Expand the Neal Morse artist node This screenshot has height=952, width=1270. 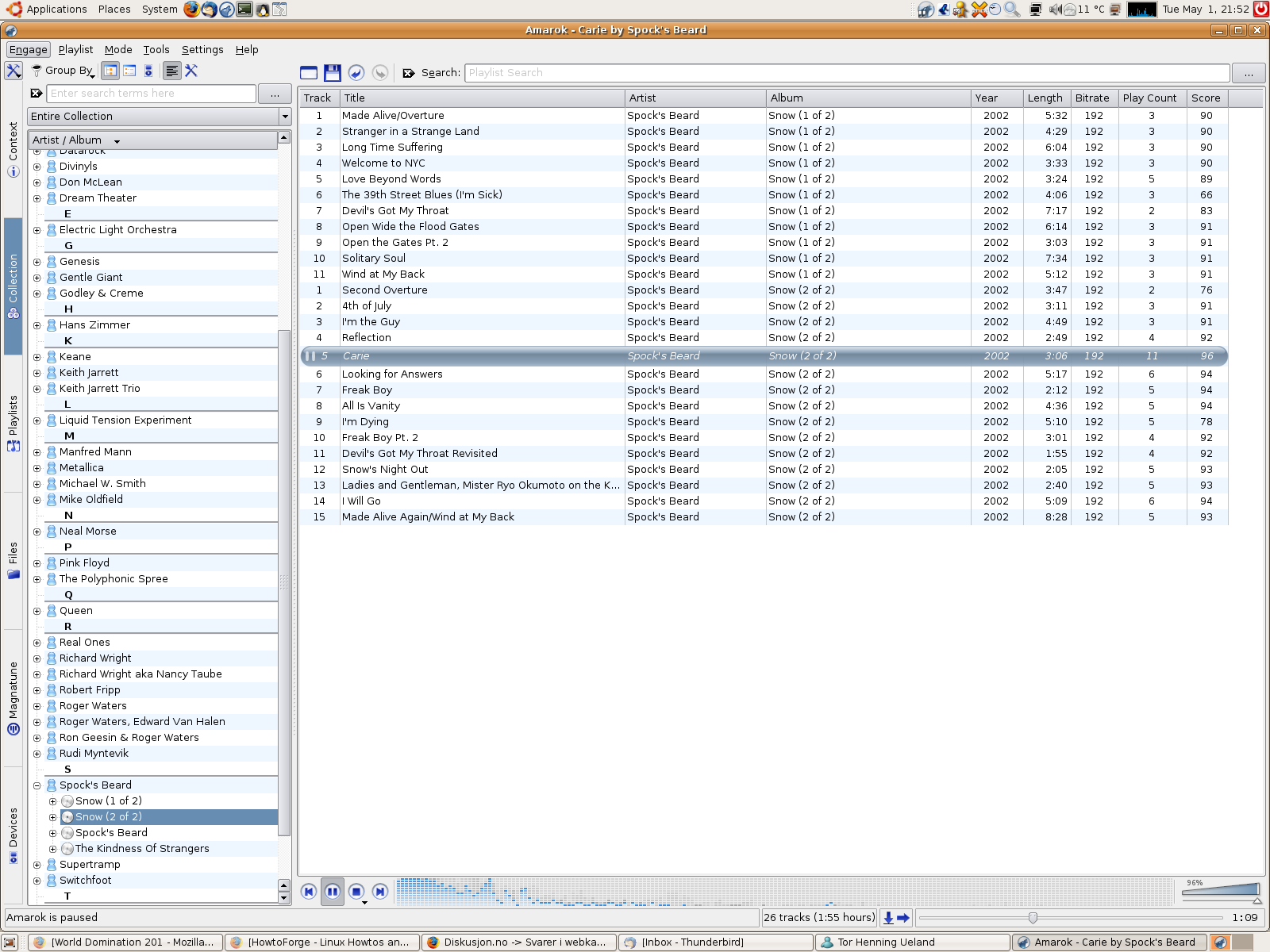tap(37, 532)
